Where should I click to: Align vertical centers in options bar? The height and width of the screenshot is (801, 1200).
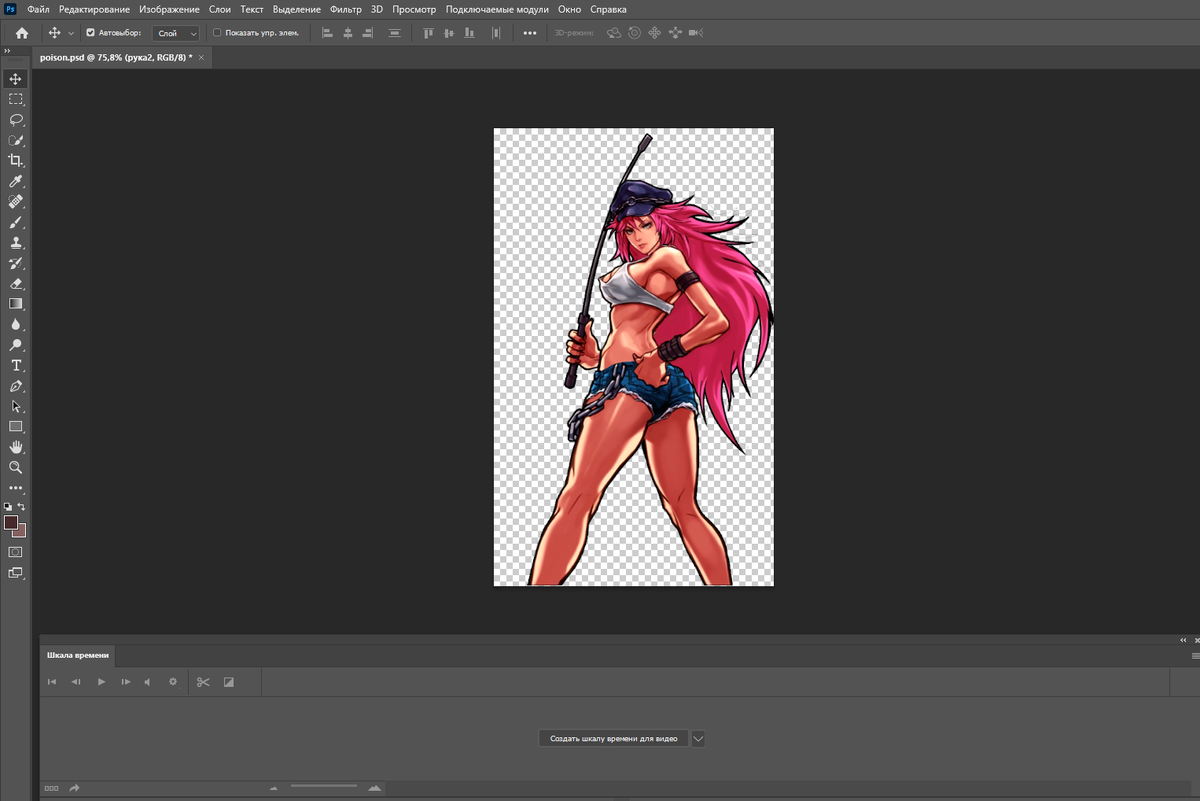point(448,33)
